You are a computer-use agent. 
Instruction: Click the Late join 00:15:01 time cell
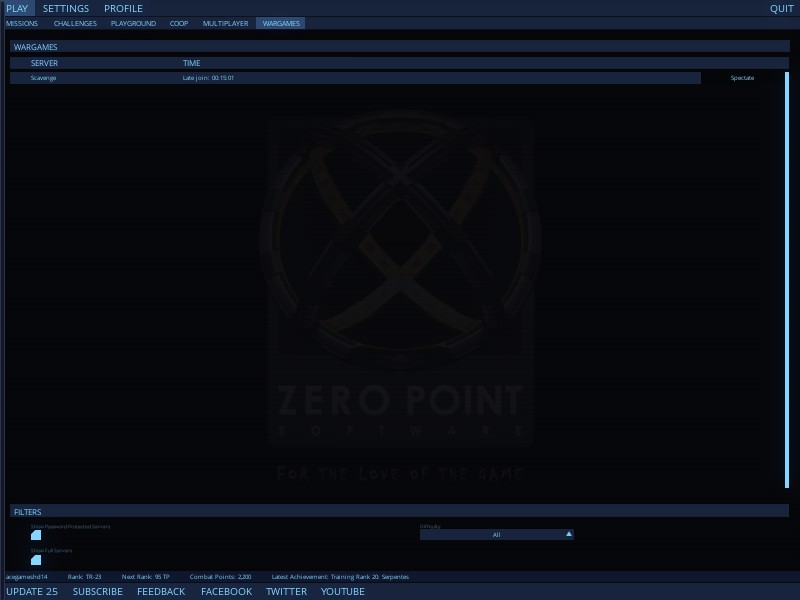tap(208, 78)
